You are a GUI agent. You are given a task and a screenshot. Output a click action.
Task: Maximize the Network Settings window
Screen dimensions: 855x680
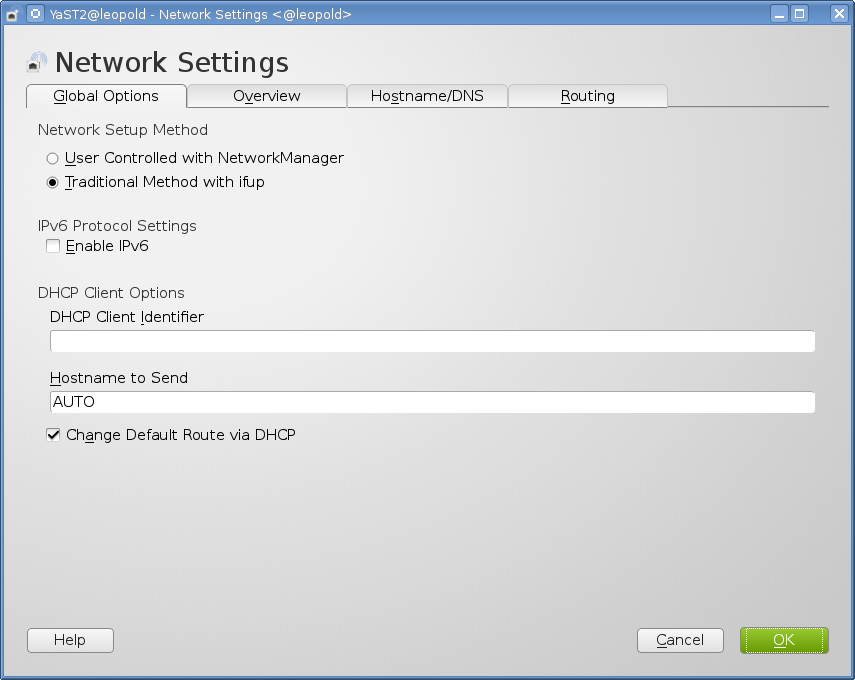[x=799, y=14]
